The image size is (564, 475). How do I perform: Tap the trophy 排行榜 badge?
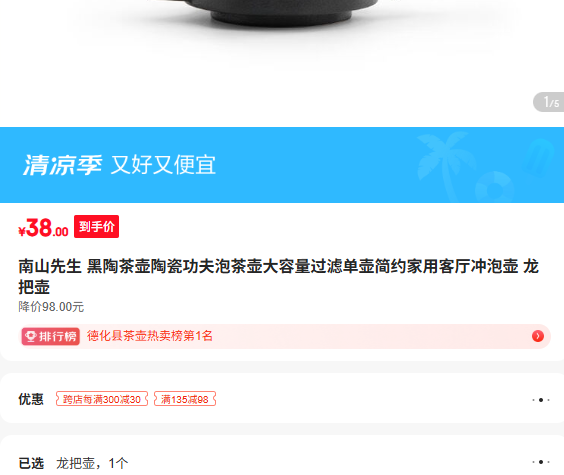51,337
